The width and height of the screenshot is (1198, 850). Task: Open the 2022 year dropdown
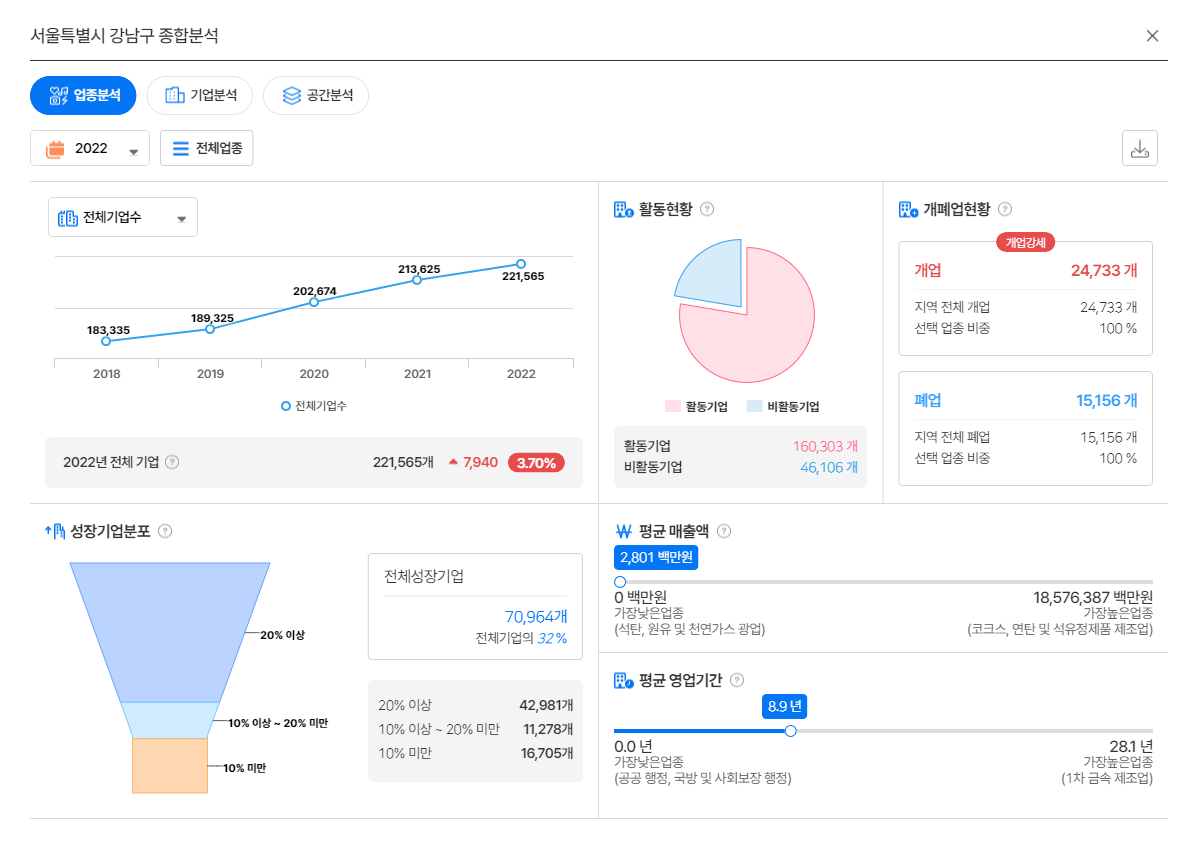(x=90, y=148)
